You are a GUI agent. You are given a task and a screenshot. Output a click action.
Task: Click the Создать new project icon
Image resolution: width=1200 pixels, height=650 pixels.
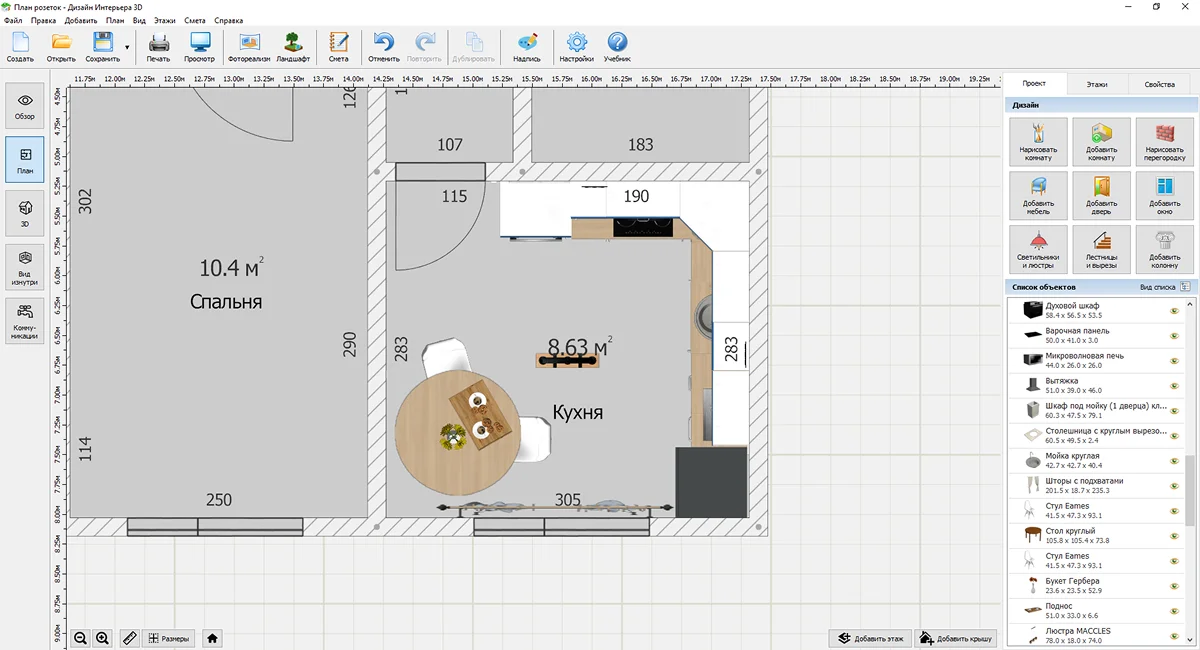click(20, 47)
